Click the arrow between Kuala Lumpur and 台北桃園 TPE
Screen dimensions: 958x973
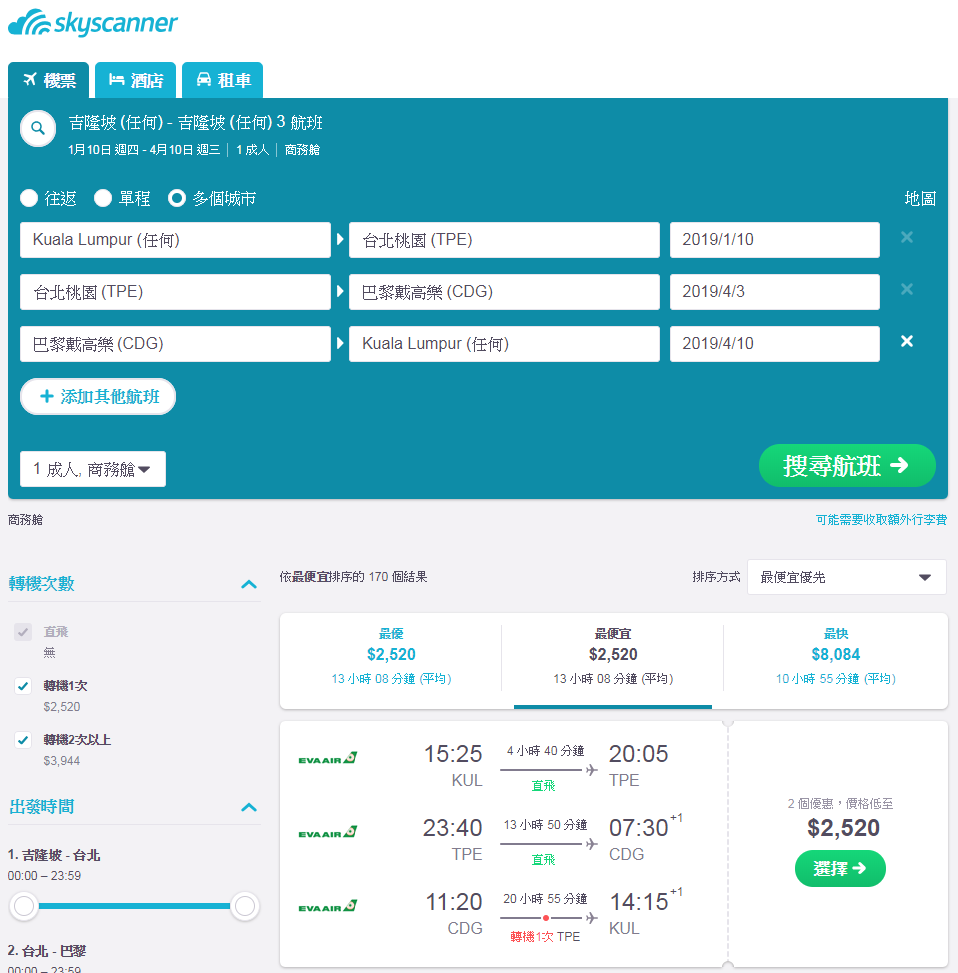[339, 239]
